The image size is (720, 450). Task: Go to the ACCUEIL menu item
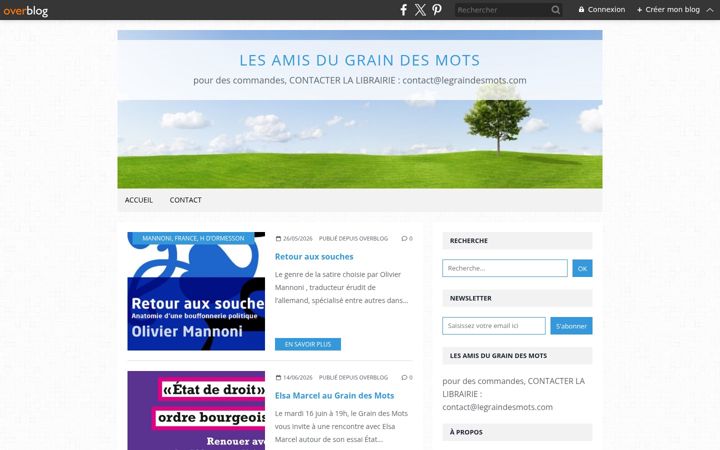click(139, 200)
